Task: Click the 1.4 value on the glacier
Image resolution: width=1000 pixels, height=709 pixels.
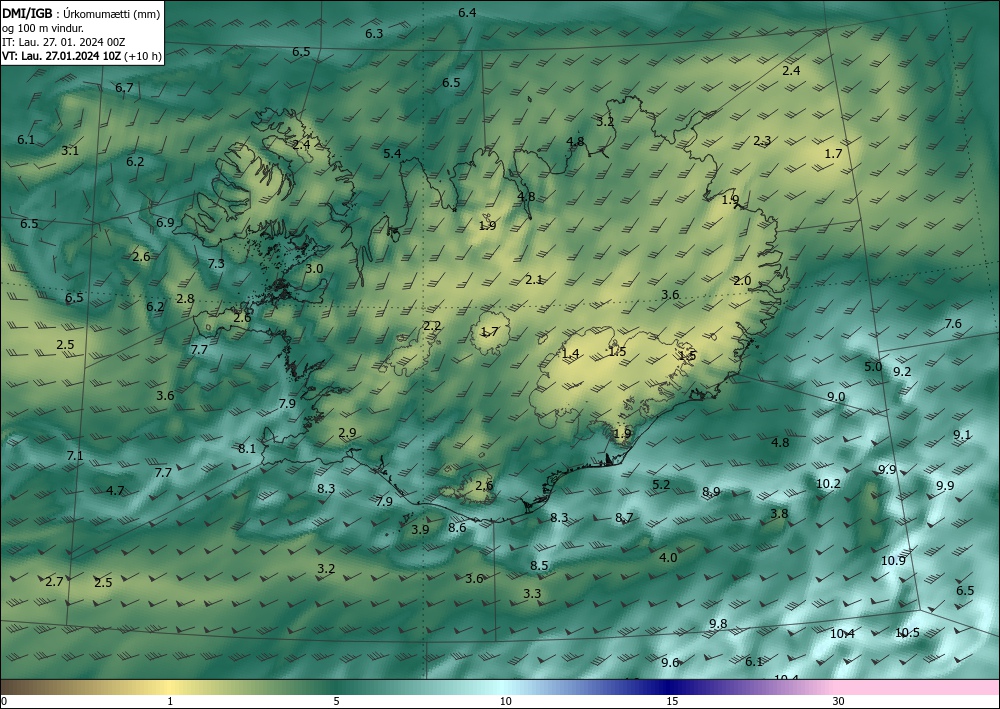Action: click(570, 354)
